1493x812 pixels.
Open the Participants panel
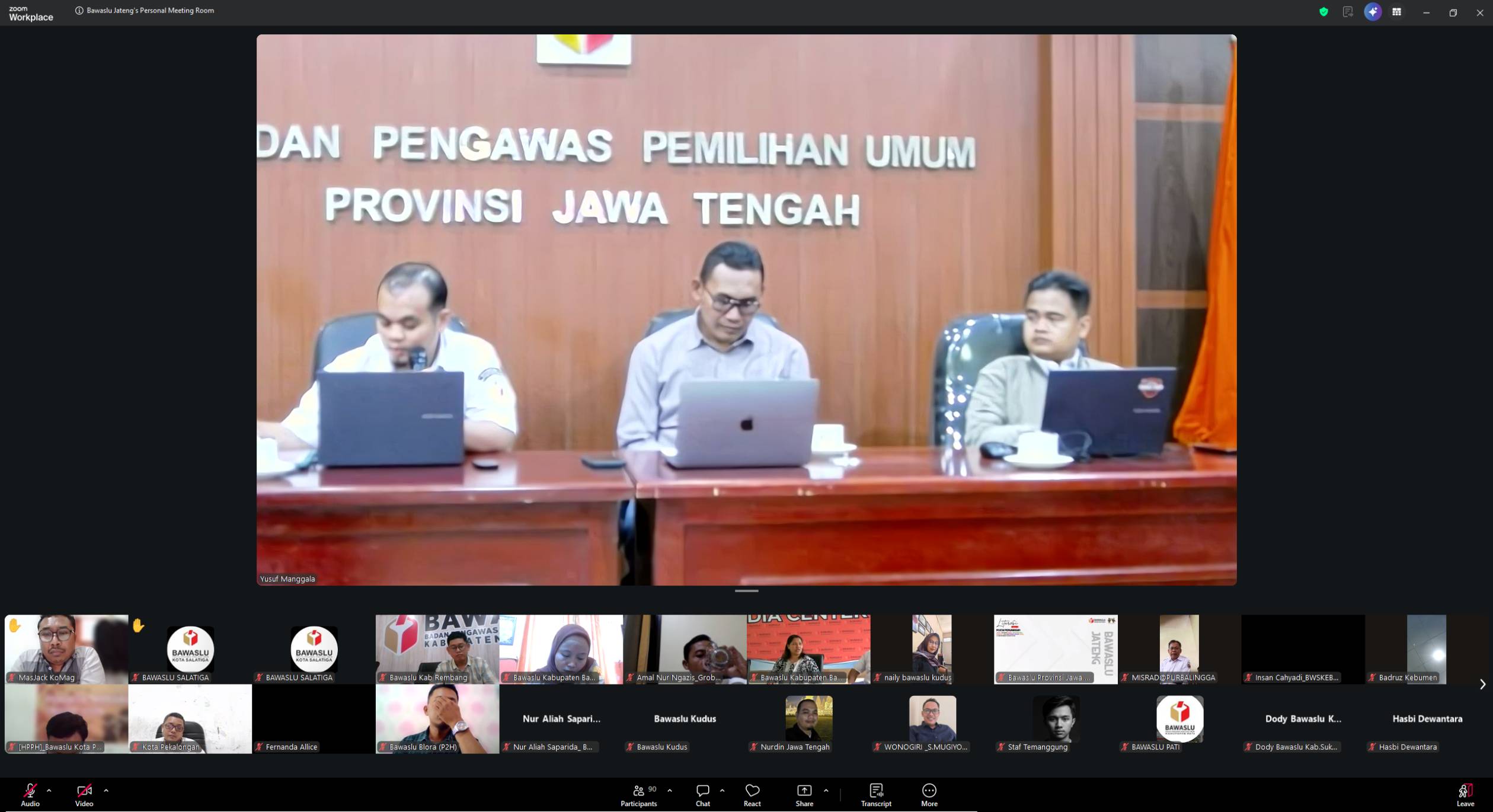pos(639,795)
